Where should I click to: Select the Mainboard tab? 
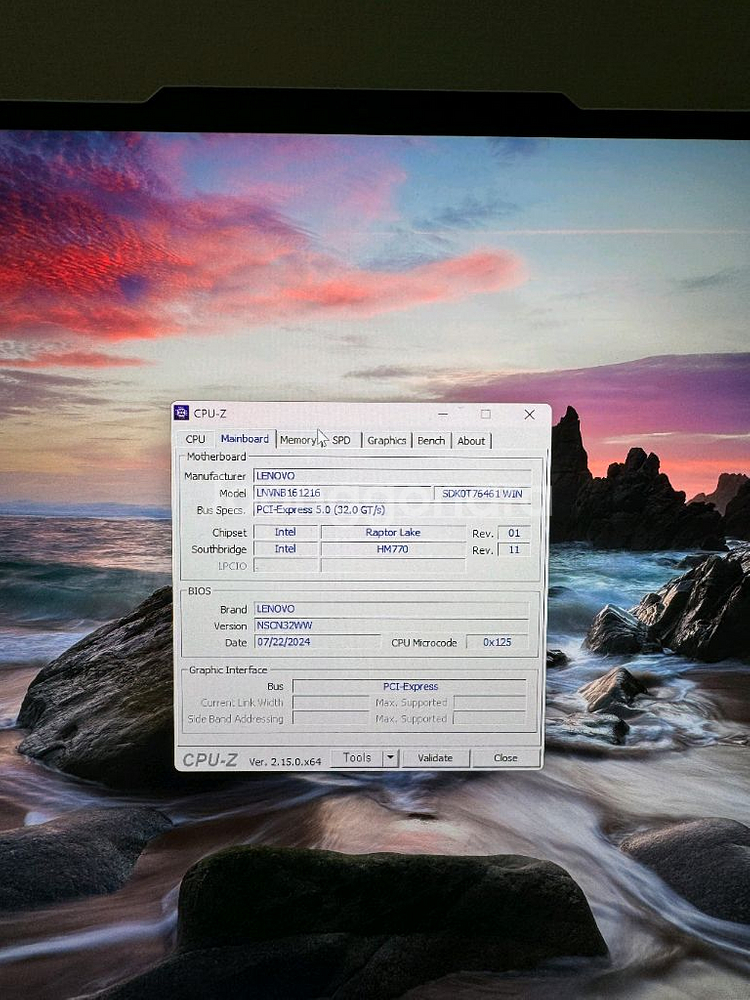pos(245,439)
